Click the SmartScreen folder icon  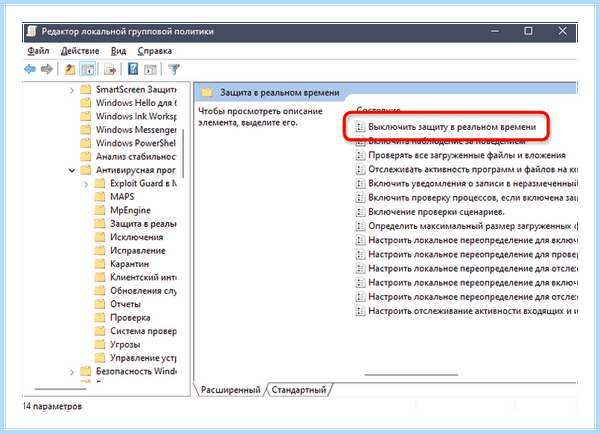86,90
